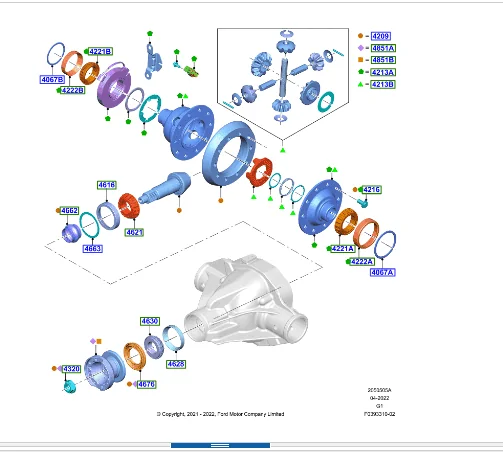Open the 4221B part callout
The width and height of the screenshot is (503, 452).
click(100, 51)
